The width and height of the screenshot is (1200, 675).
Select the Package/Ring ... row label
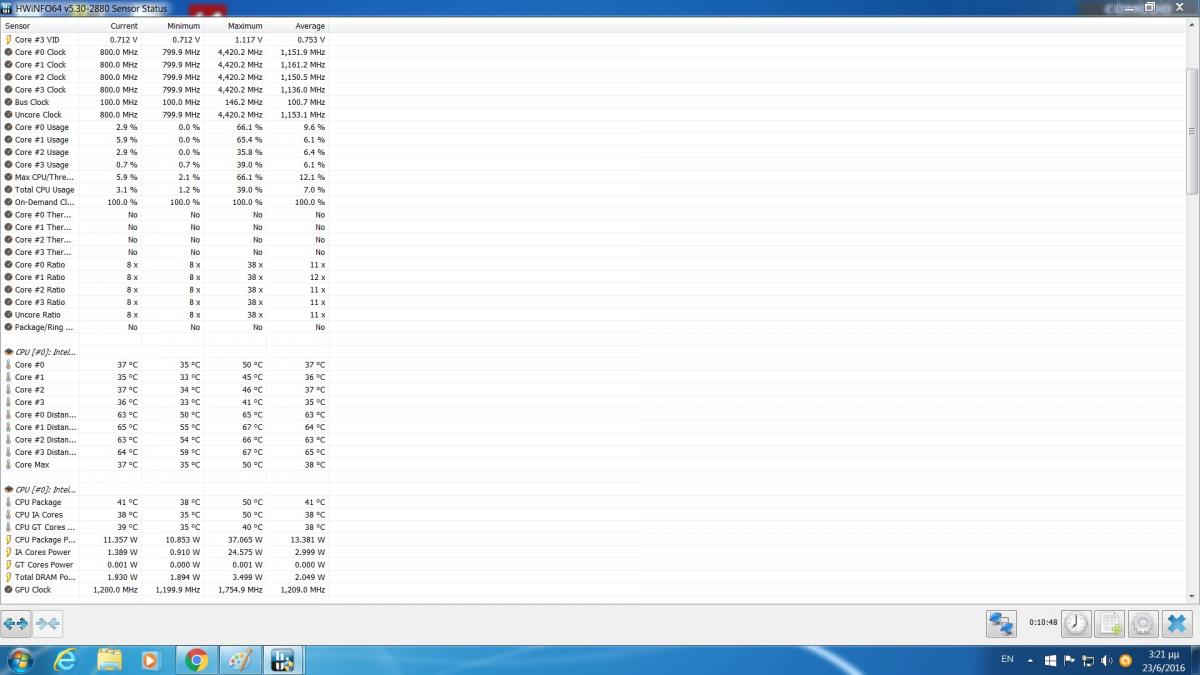click(x=44, y=327)
